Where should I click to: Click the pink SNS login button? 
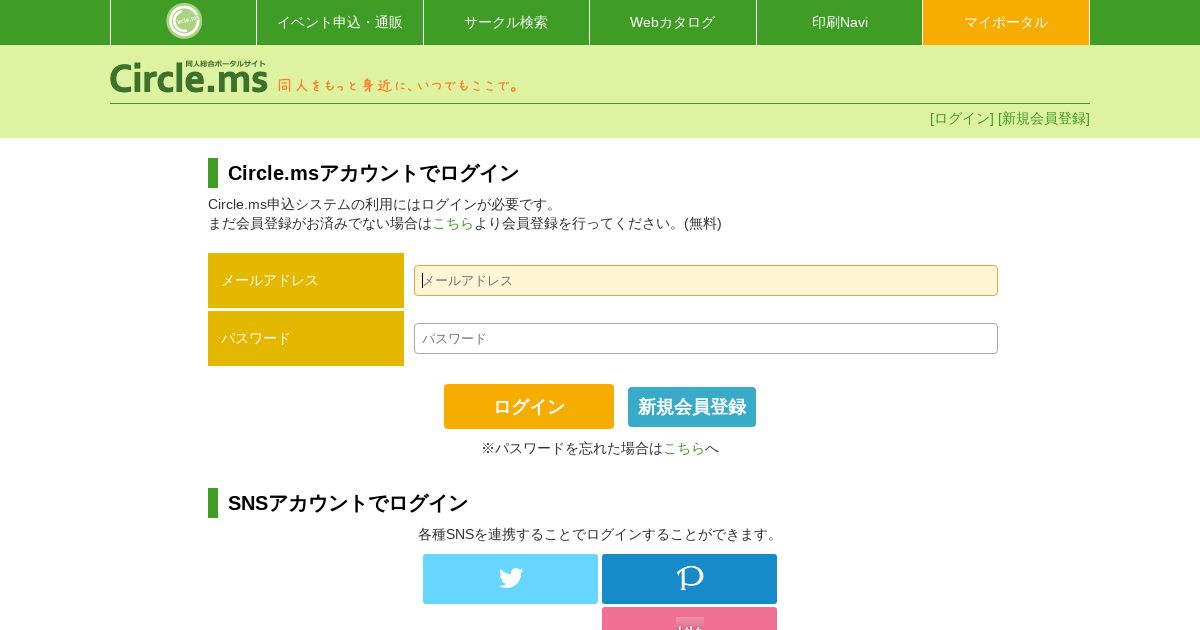pos(689,619)
